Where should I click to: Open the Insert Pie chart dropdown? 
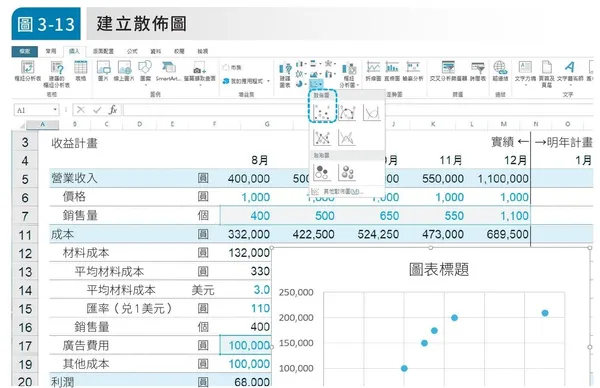pos(301,83)
